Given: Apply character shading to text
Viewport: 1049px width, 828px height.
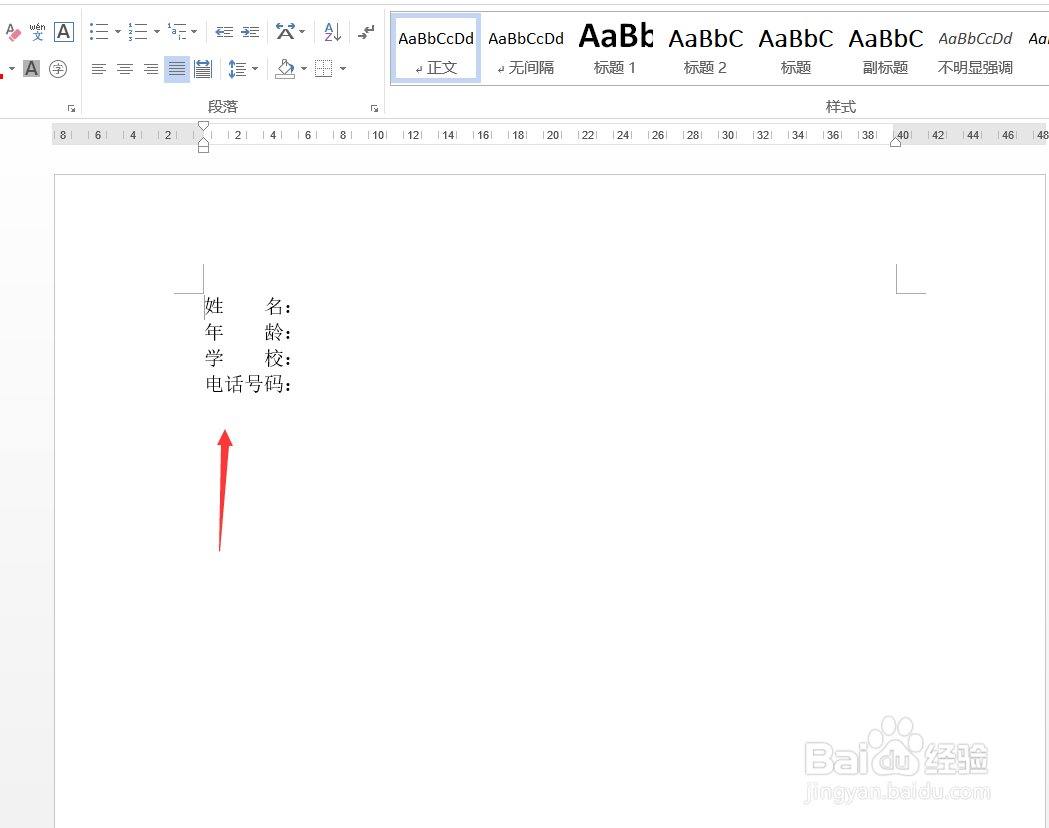Looking at the screenshot, I should [31, 68].
